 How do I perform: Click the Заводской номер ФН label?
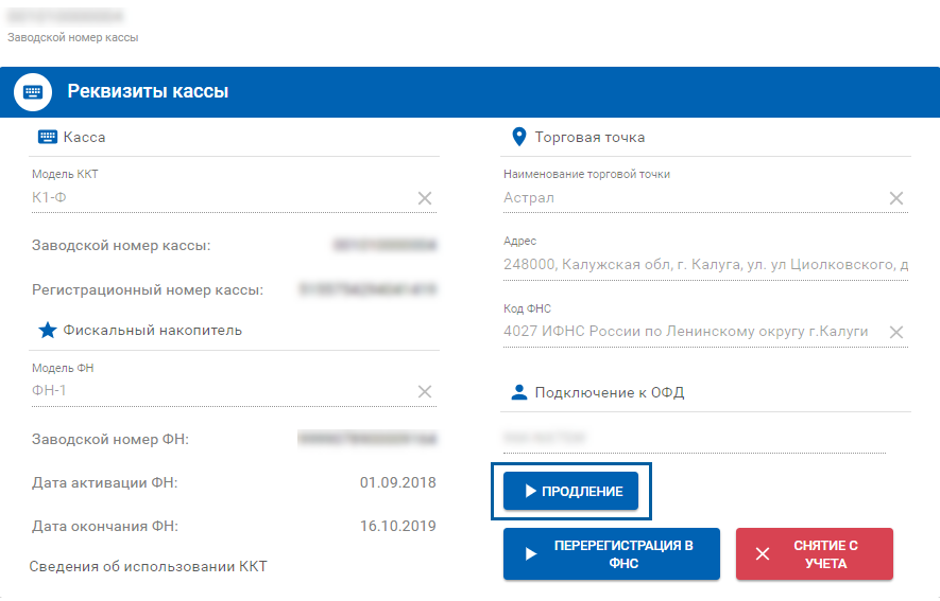110,439
